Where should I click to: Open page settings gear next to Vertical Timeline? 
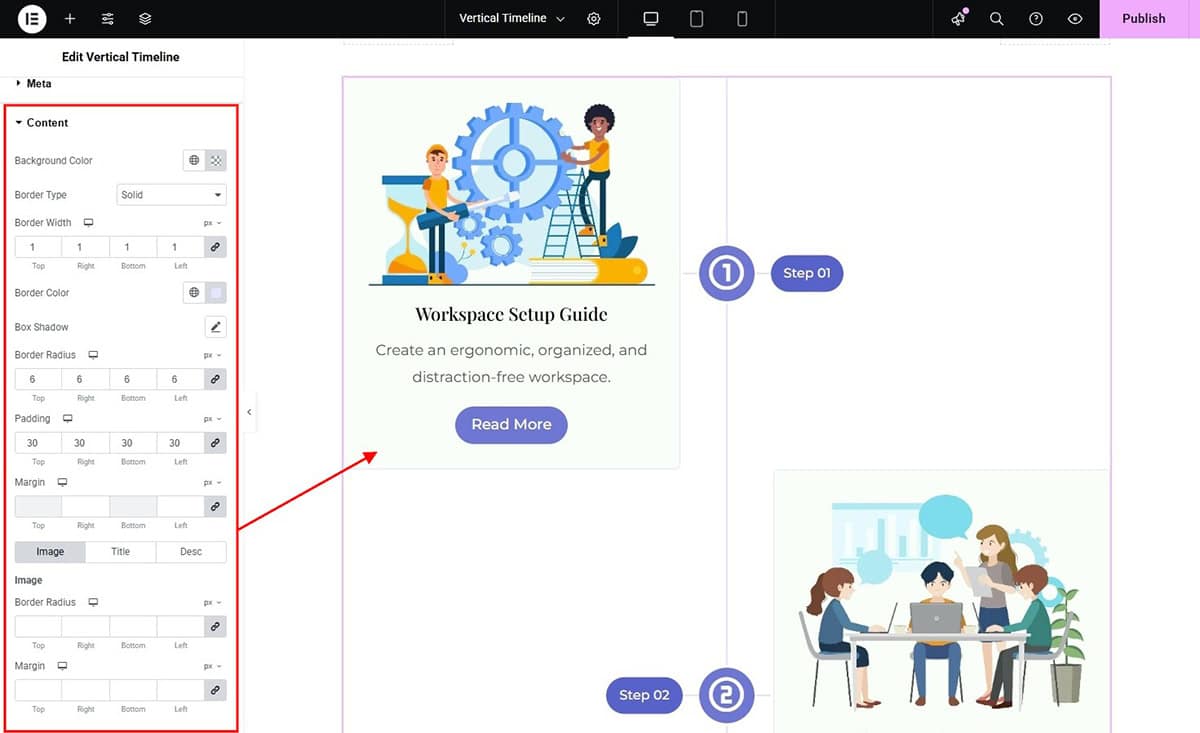(594, 19)
